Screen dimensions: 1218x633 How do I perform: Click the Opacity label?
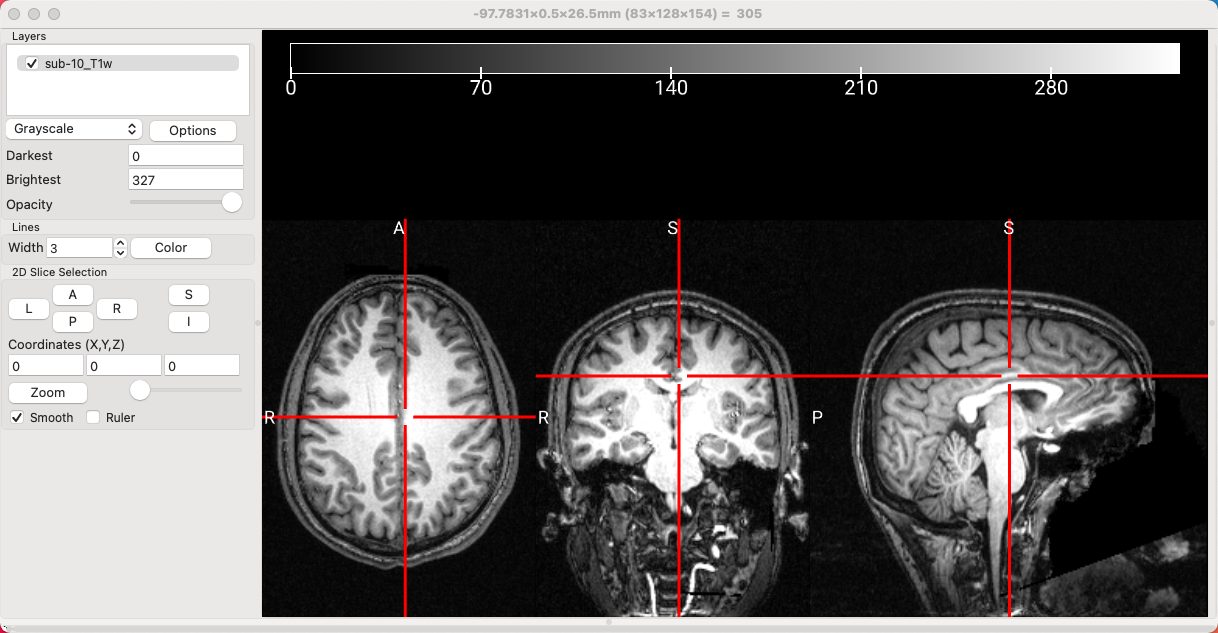coord(29,204)
